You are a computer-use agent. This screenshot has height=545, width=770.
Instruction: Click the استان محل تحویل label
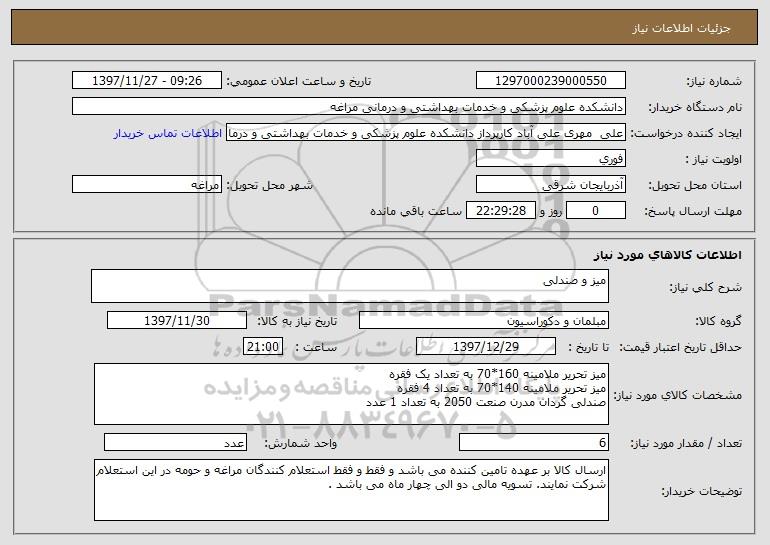(695, 186)
